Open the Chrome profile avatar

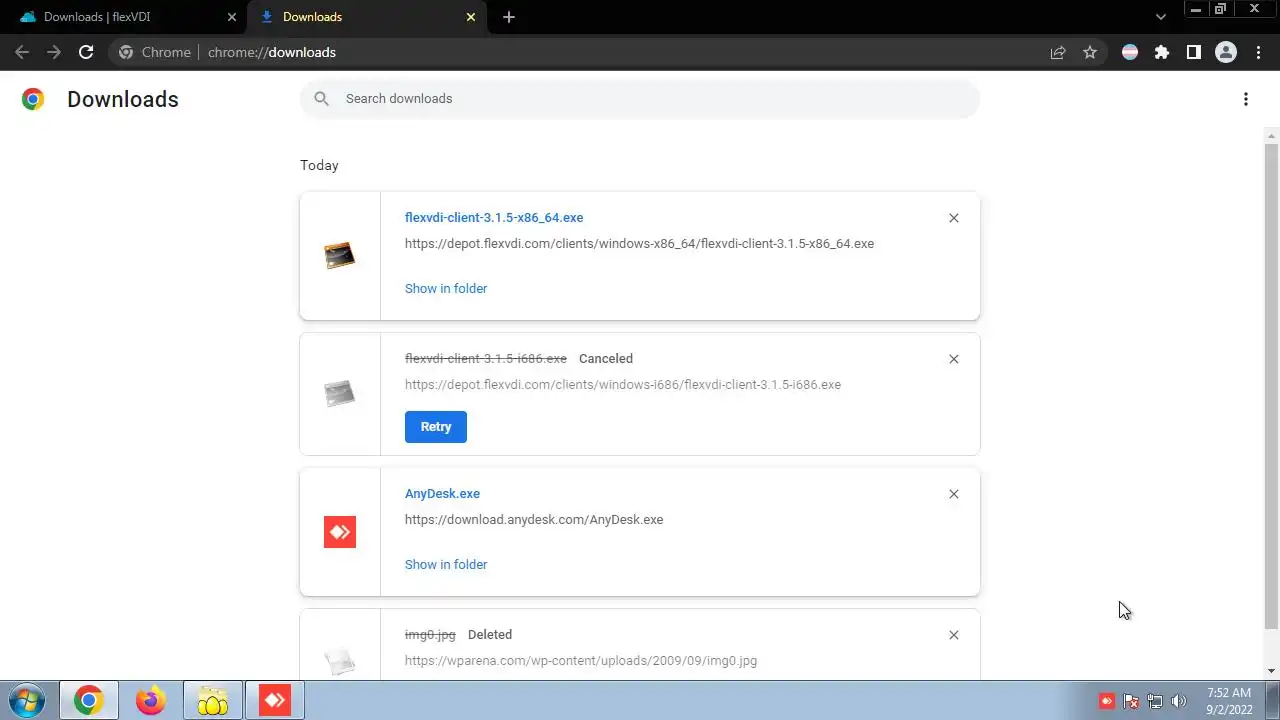1226,52
